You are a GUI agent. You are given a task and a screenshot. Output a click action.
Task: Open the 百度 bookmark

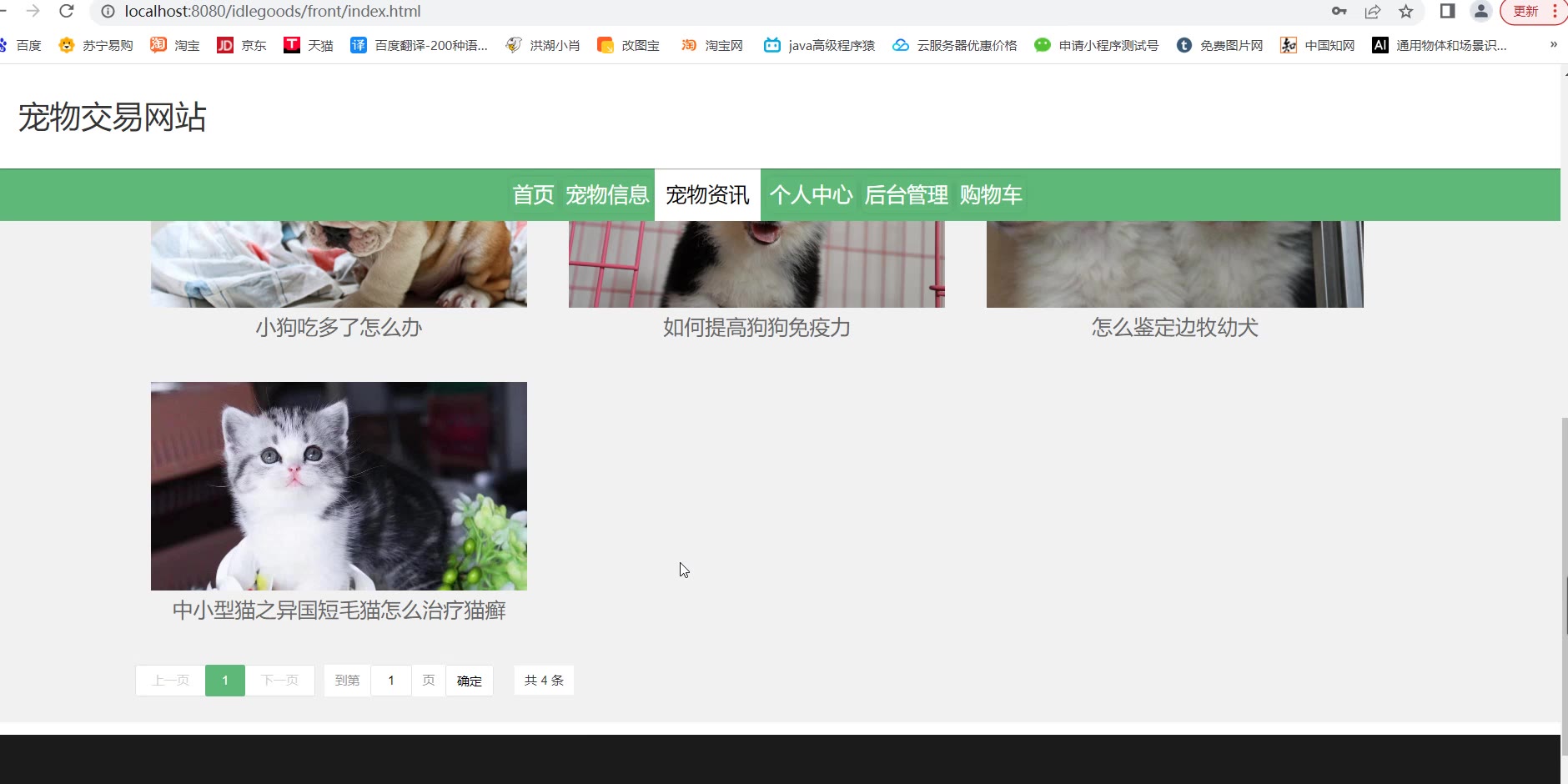20,45
